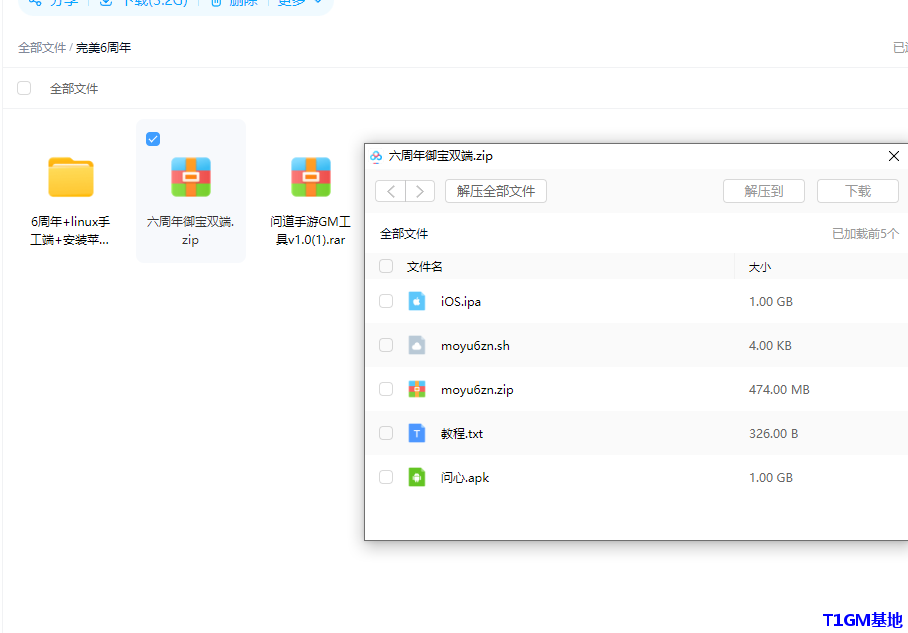Go forward with the right arrow in zip preview
Viewport: 908px width, 633px height.
coord(420,191)
